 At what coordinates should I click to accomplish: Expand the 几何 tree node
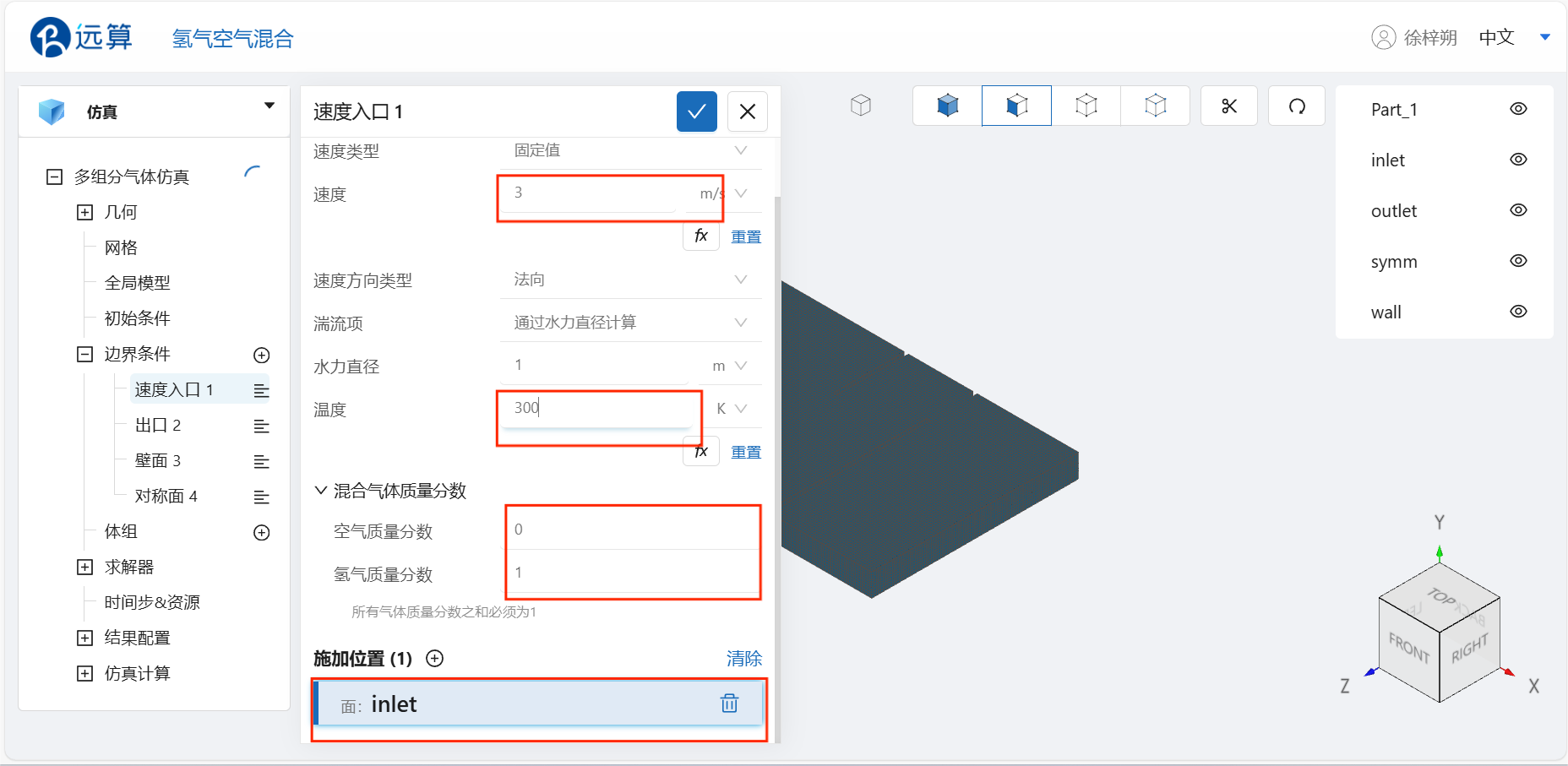[85, 212]
